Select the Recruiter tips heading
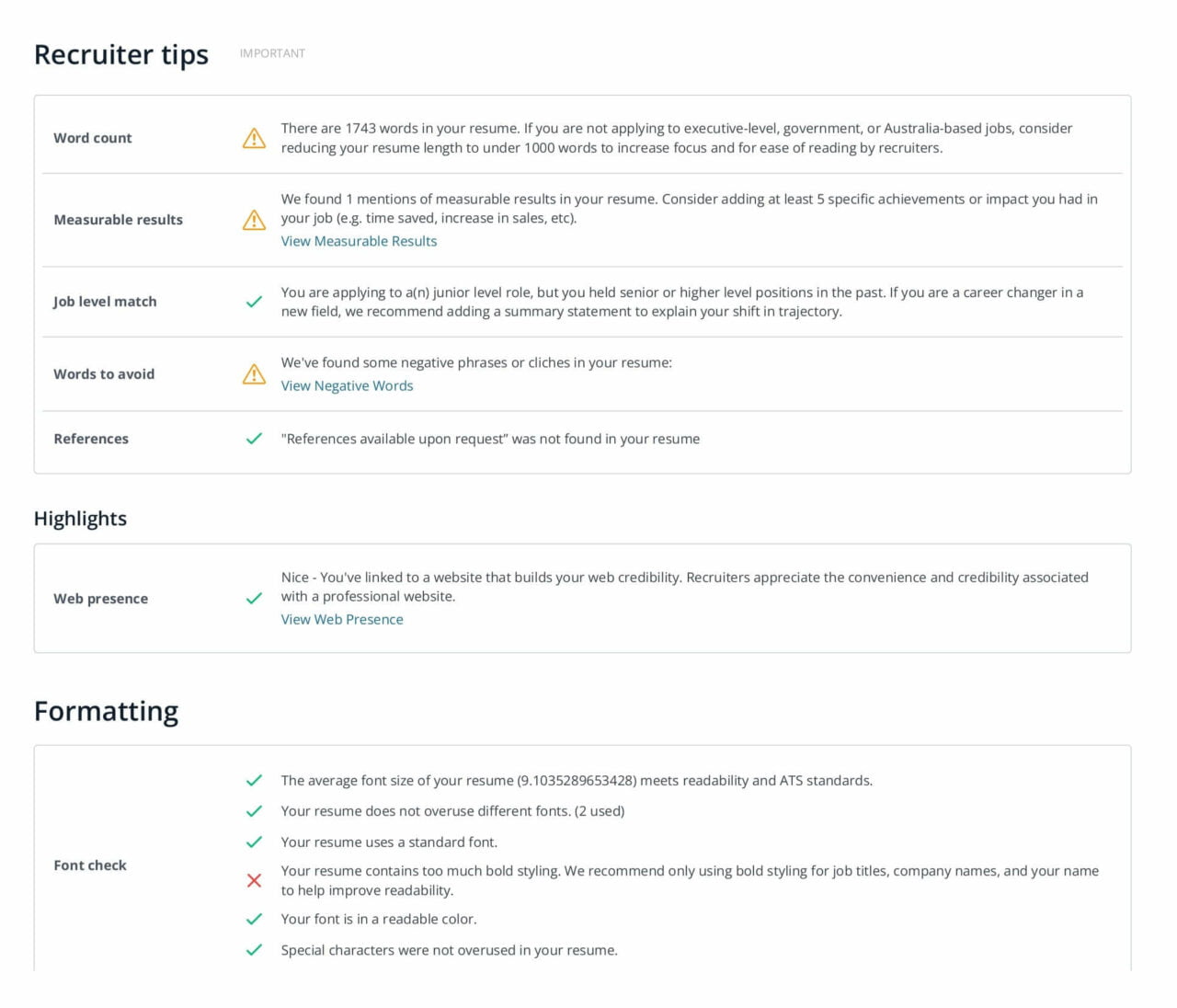Image resolution: width=1177 pixels, height=1008 pixels. pyautogui.click(x=120, y=55)
